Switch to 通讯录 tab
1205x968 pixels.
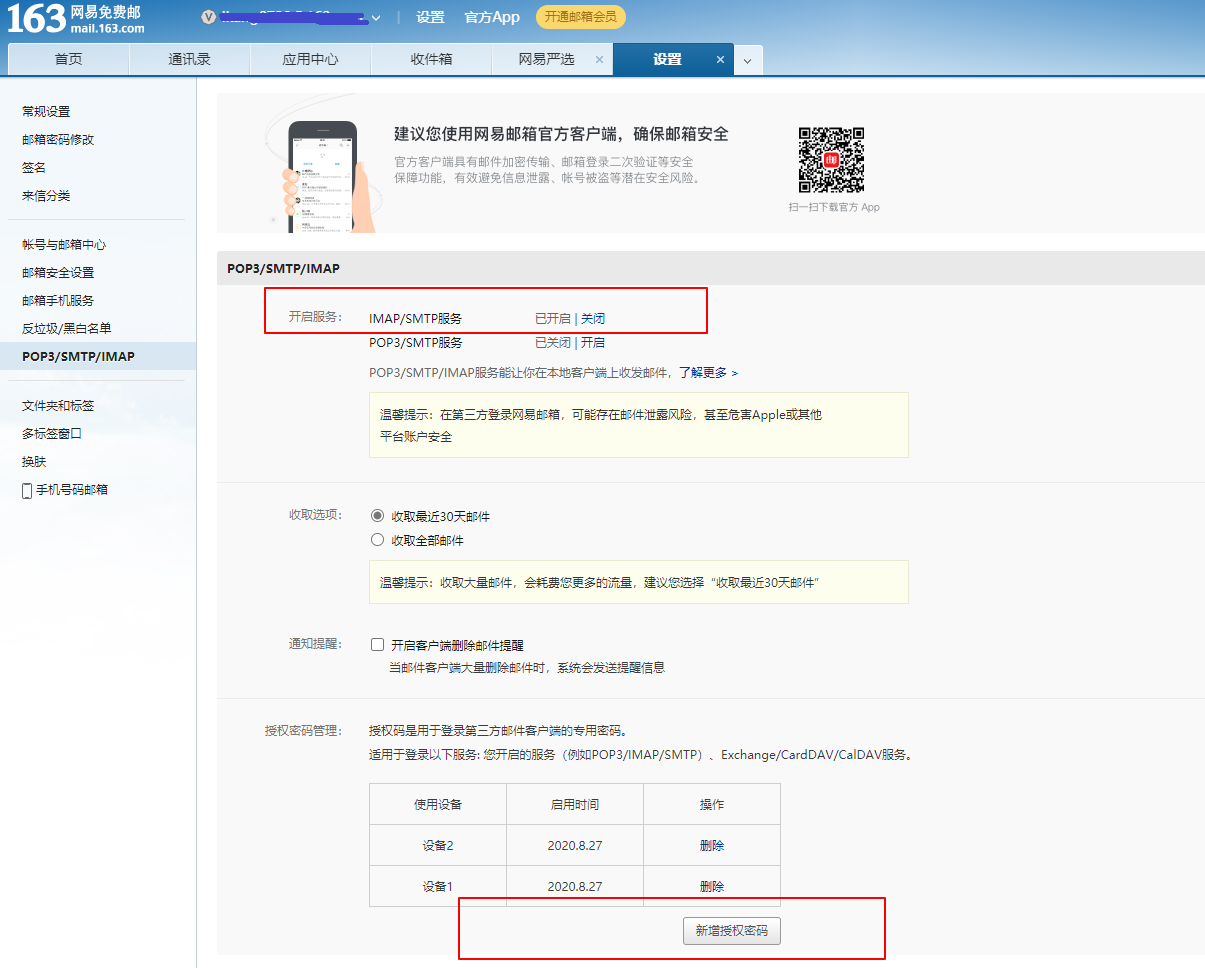189,59
